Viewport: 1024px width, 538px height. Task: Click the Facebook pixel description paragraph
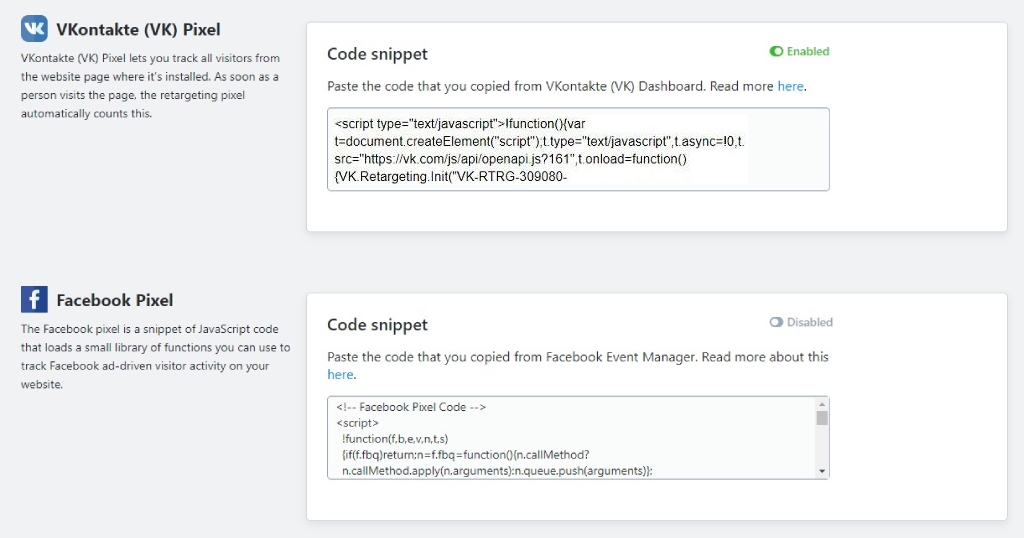155,356
